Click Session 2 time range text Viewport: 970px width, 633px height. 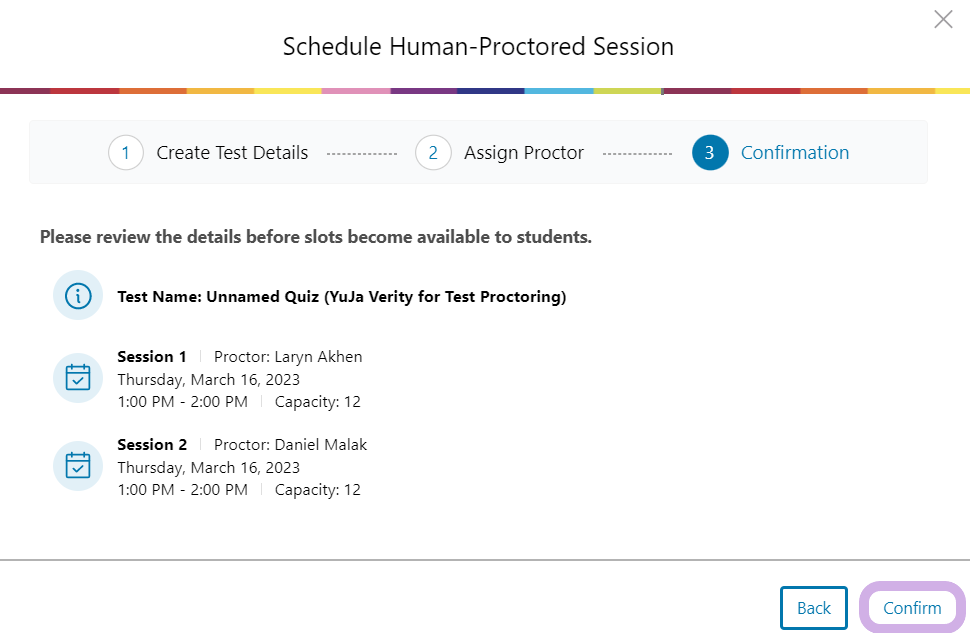(182, 490)
